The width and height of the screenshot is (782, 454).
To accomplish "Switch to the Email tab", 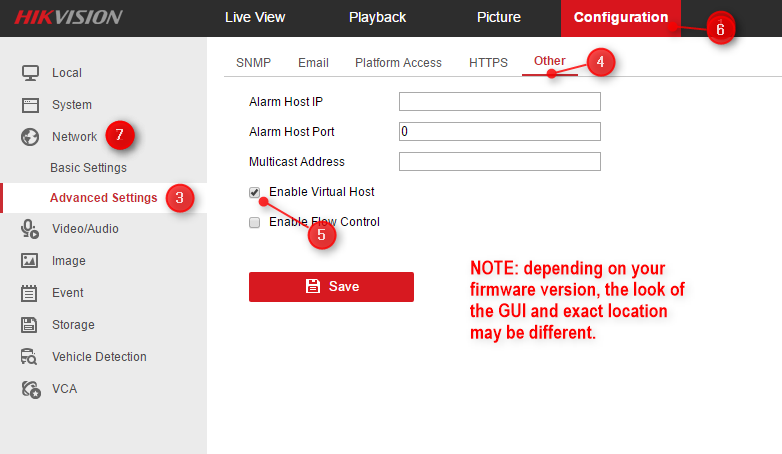I will [x=313, y=63].
